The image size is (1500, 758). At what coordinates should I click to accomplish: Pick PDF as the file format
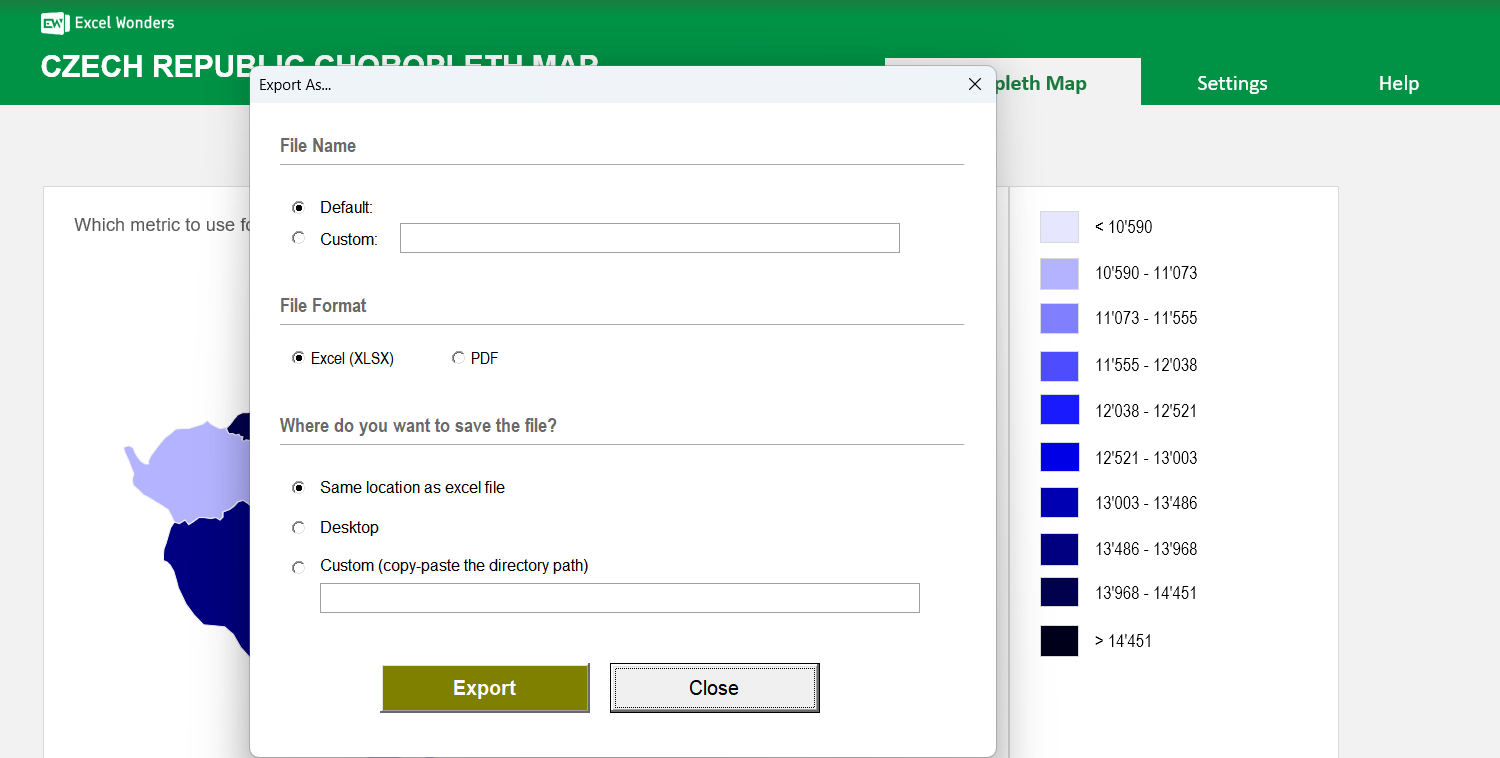[x=458, y=358]
